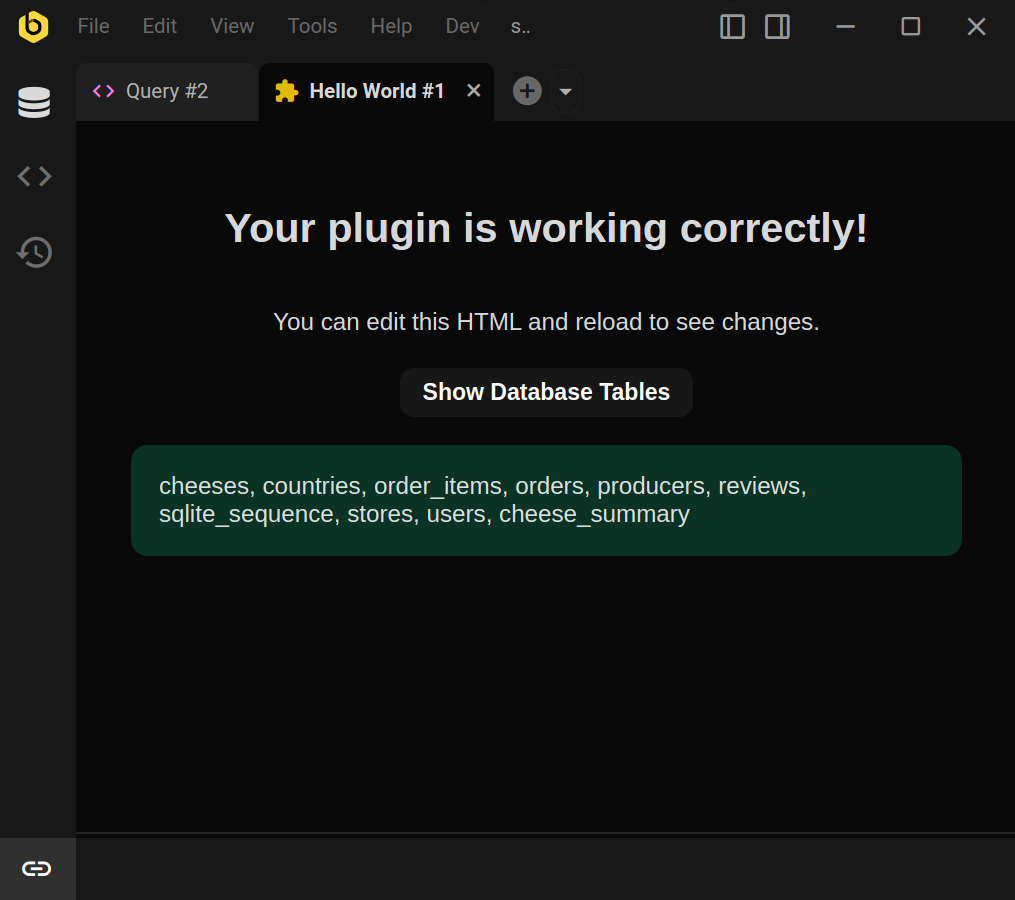Viewport: 1015px width, 900px height.
Task: Toggle the primary left sidebar panel
Action: [732, 27]
